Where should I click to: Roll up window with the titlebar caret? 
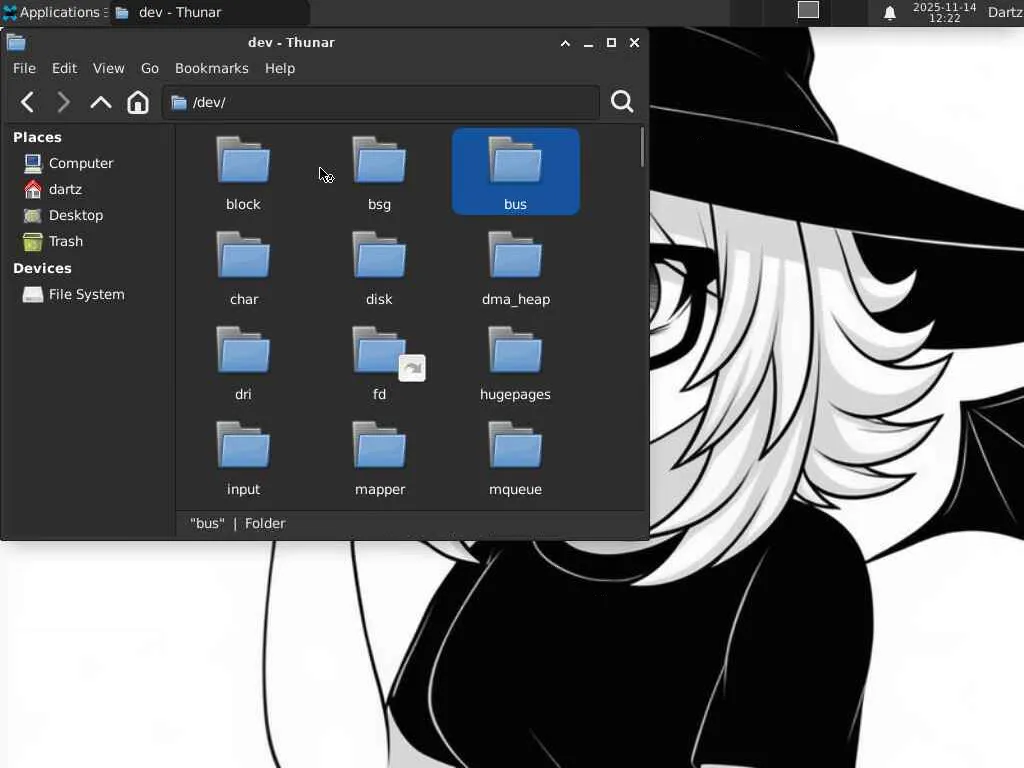565,43
